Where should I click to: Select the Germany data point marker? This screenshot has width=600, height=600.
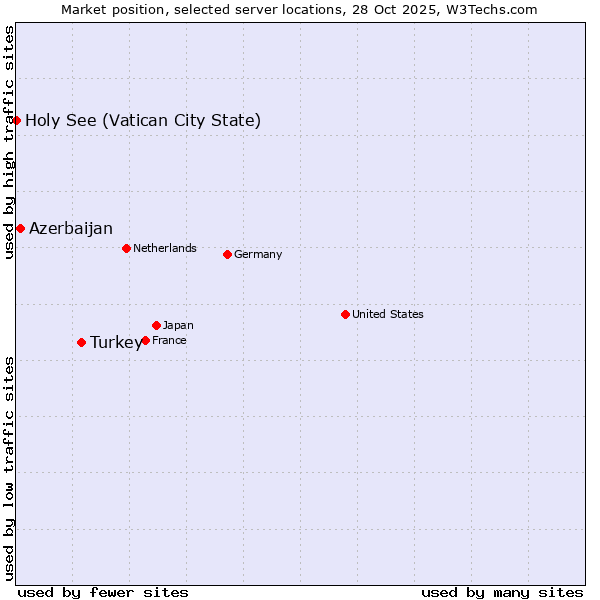click(227, 254)
